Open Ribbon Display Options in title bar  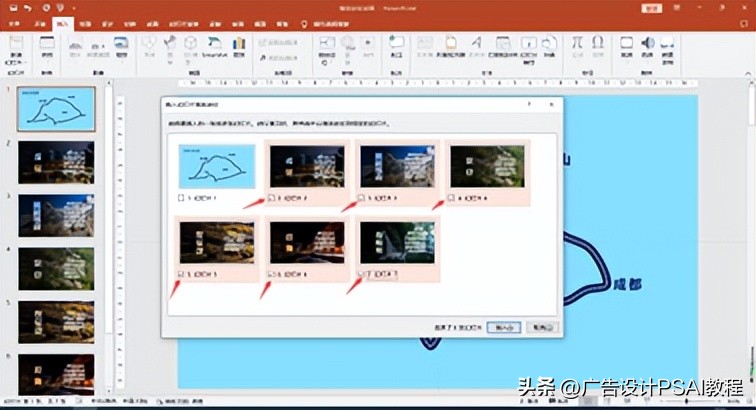(677, 8)
